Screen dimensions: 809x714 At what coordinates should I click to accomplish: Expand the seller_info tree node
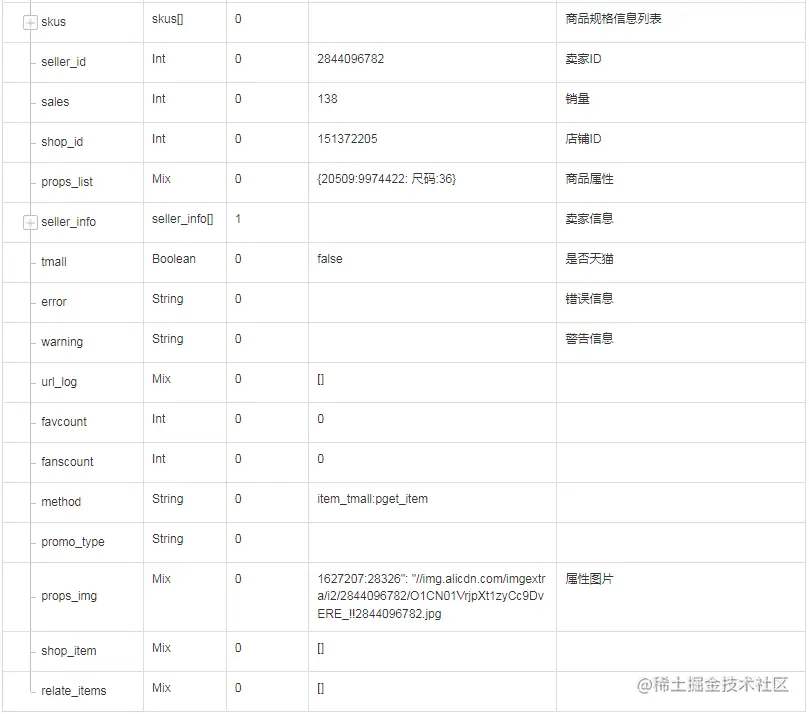pyautogui.click(x=30, y=222)
